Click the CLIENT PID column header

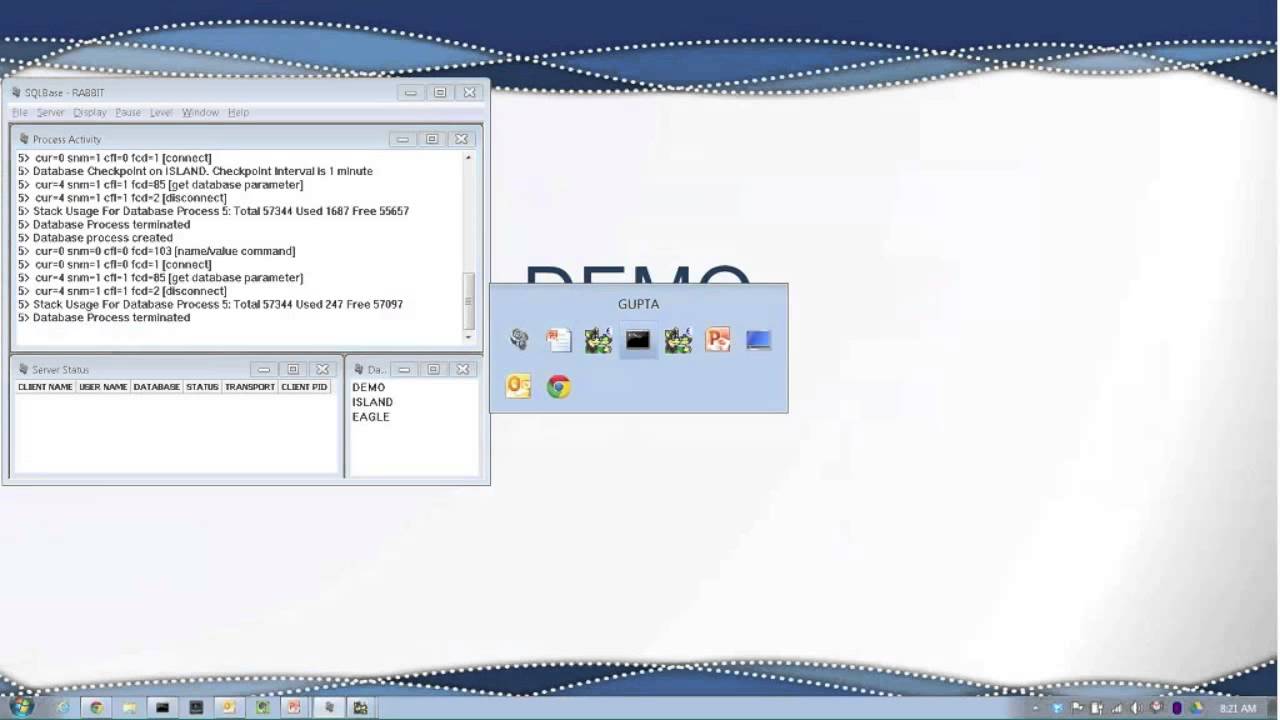click(x=304, y=387)
